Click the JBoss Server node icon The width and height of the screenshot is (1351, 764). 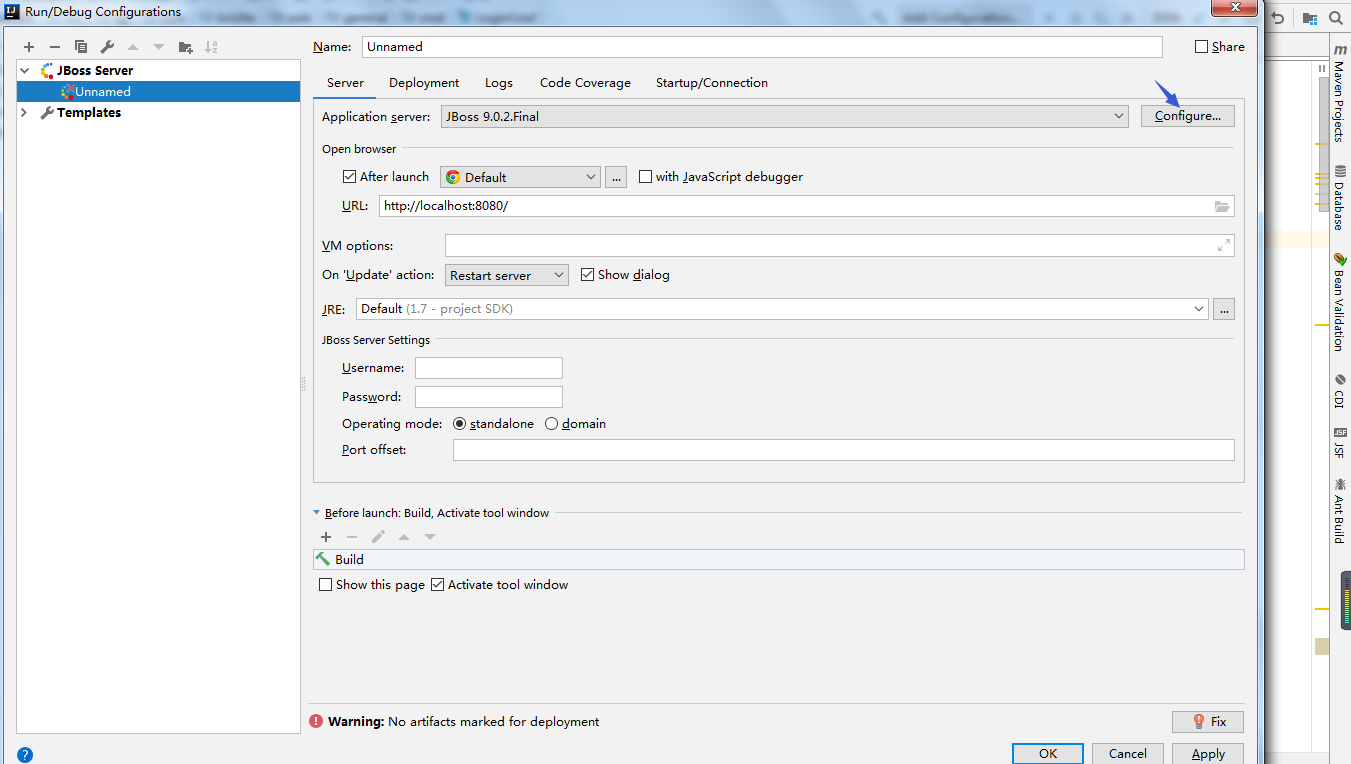(47, 71)
